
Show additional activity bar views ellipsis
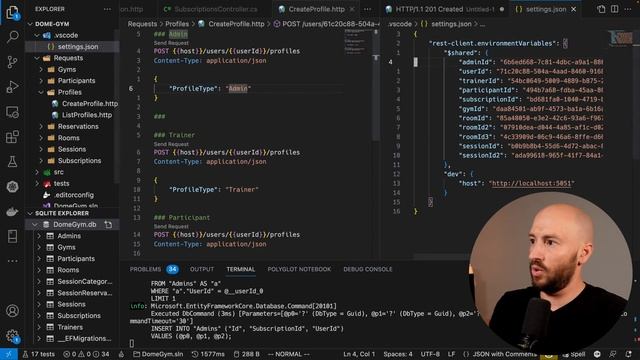pos(12,261)
